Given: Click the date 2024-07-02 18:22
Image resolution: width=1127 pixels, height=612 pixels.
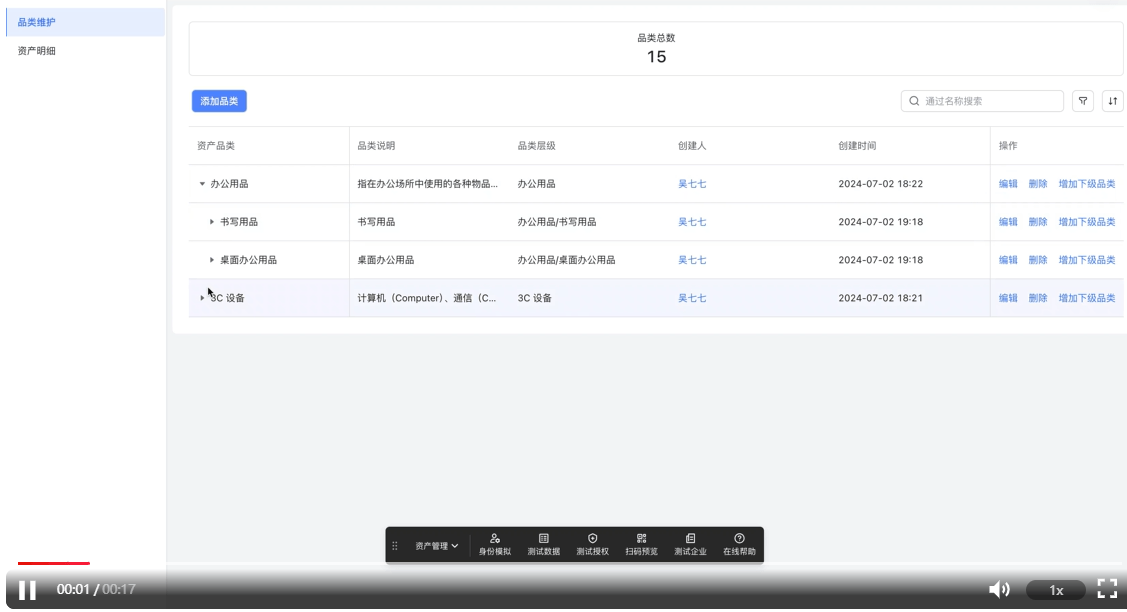Looking at the screenshot, I should point(880,183).
